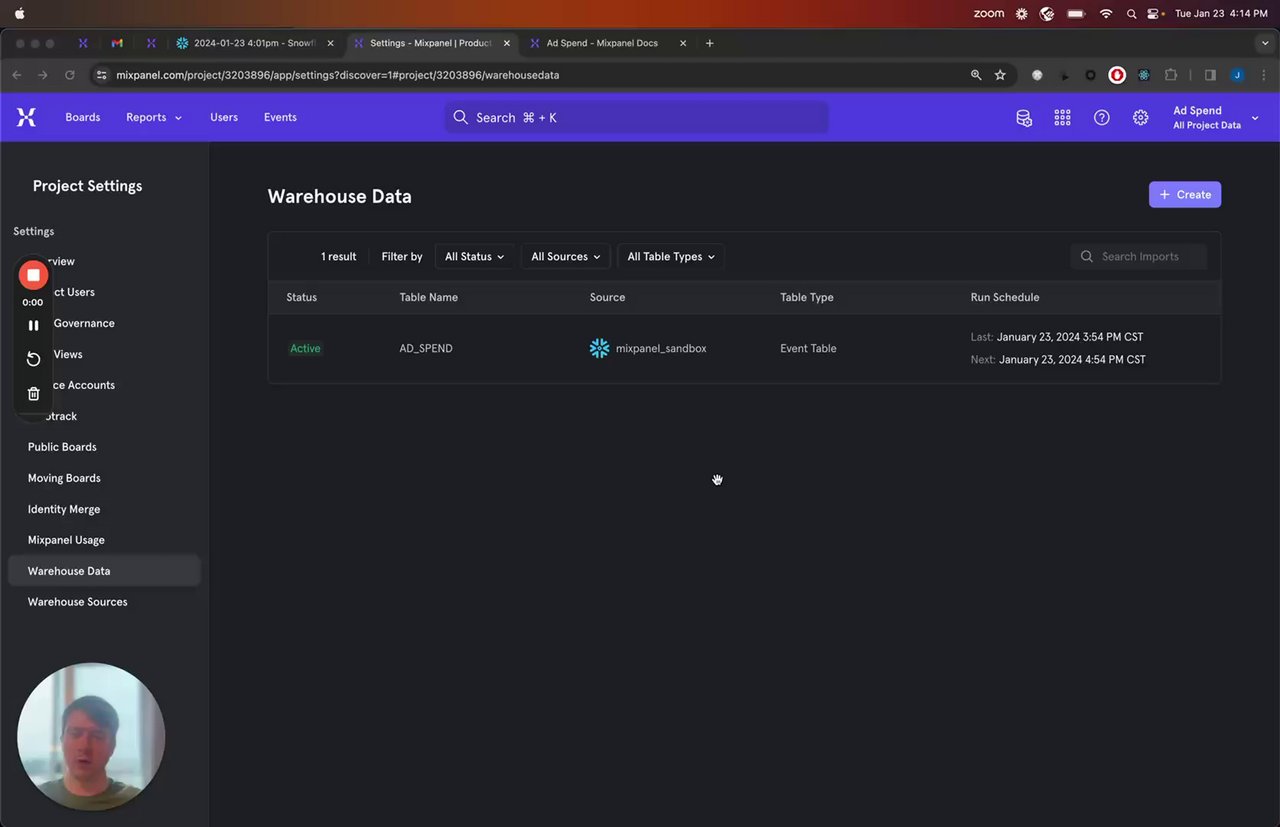Open macOS Control Center icon
Viewport: 1280px width, 827px height.
point(1155,13)
